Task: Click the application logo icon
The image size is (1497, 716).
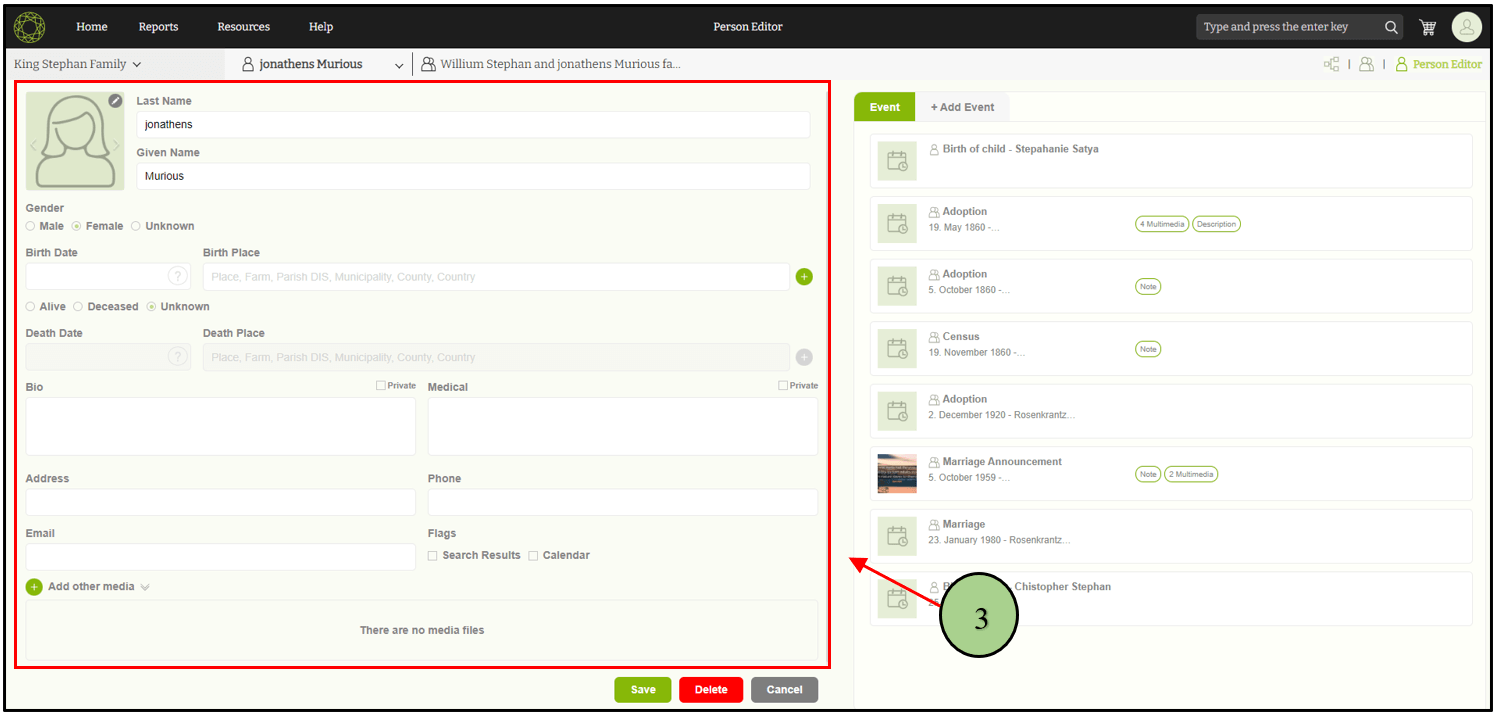Action: pyautogui.click(x=29, y=27)
